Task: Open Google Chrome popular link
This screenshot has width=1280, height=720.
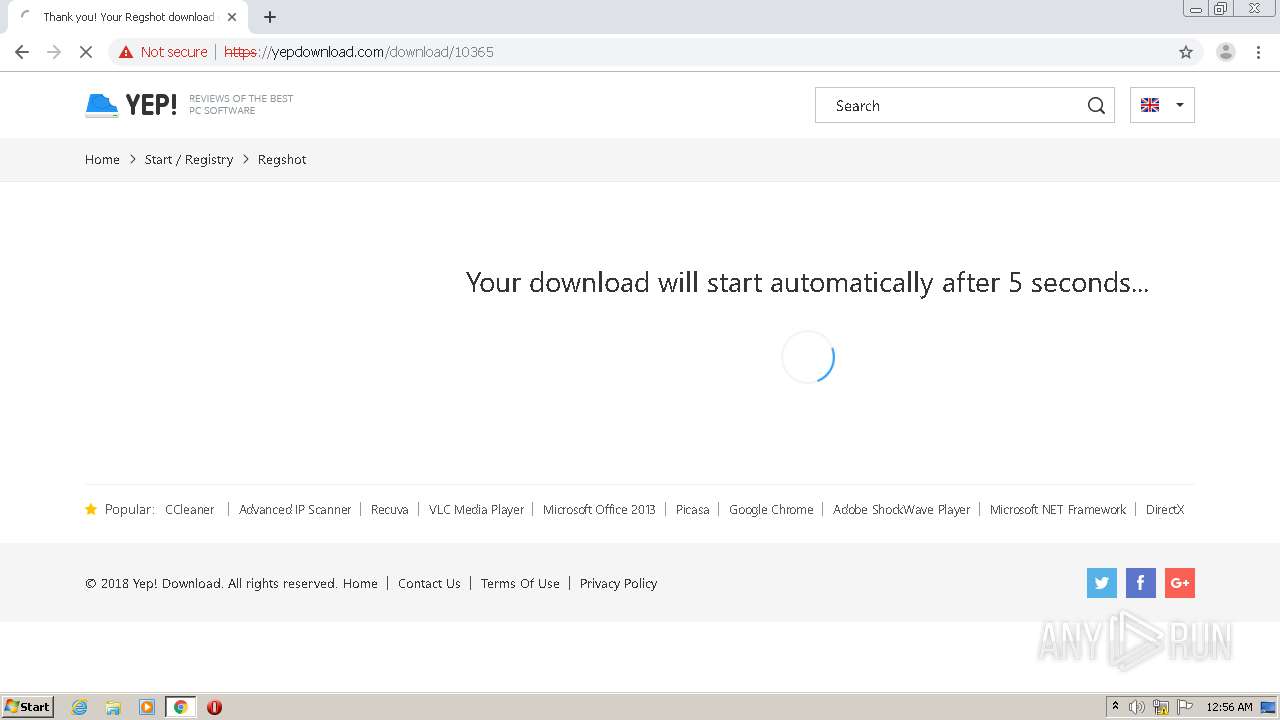Action: tap(771, 509)
